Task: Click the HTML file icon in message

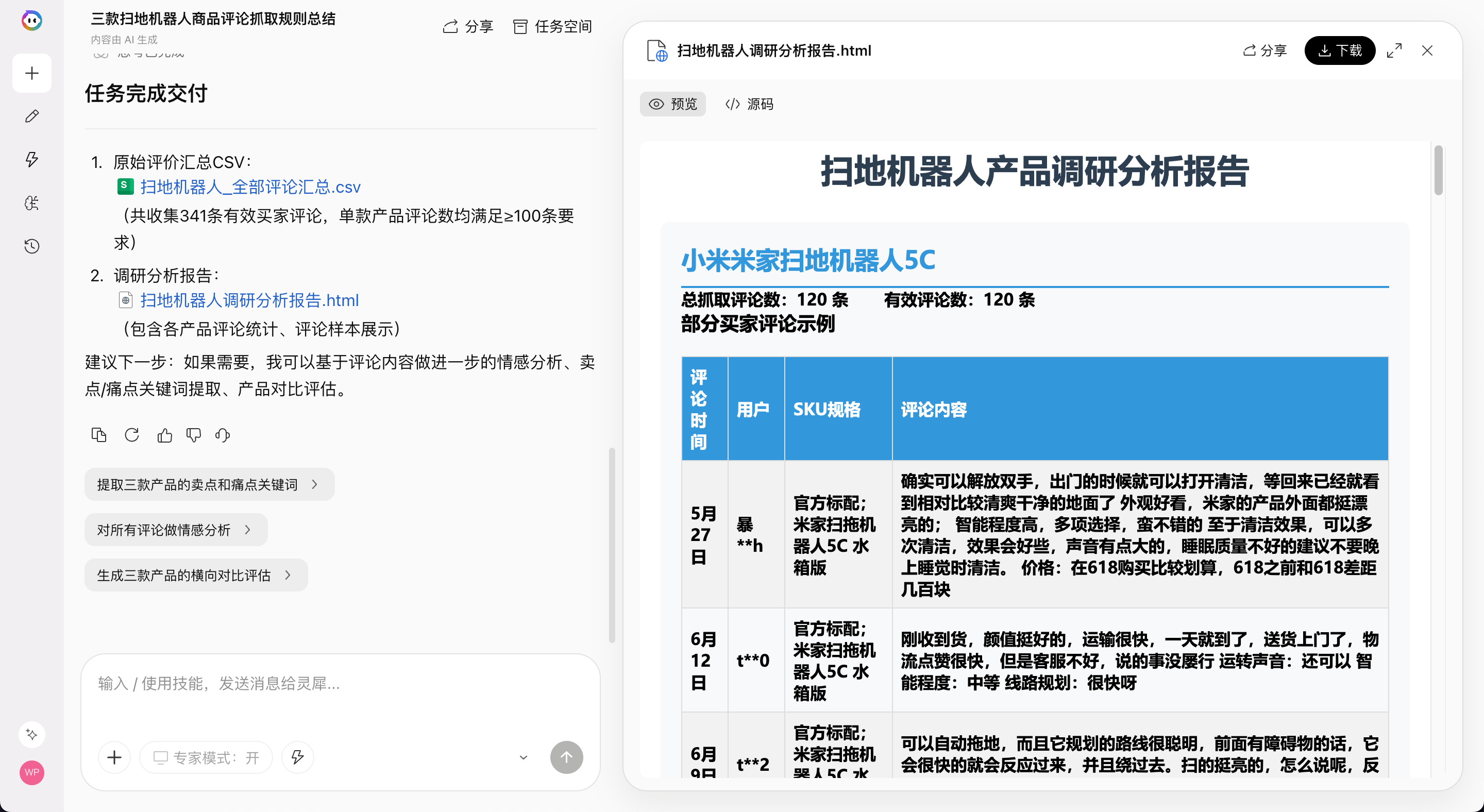Action: click(125, 300)
